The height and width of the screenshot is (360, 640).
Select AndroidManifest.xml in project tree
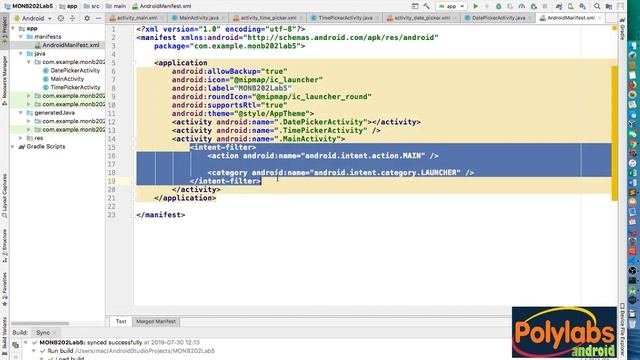(x=71, y=45)
